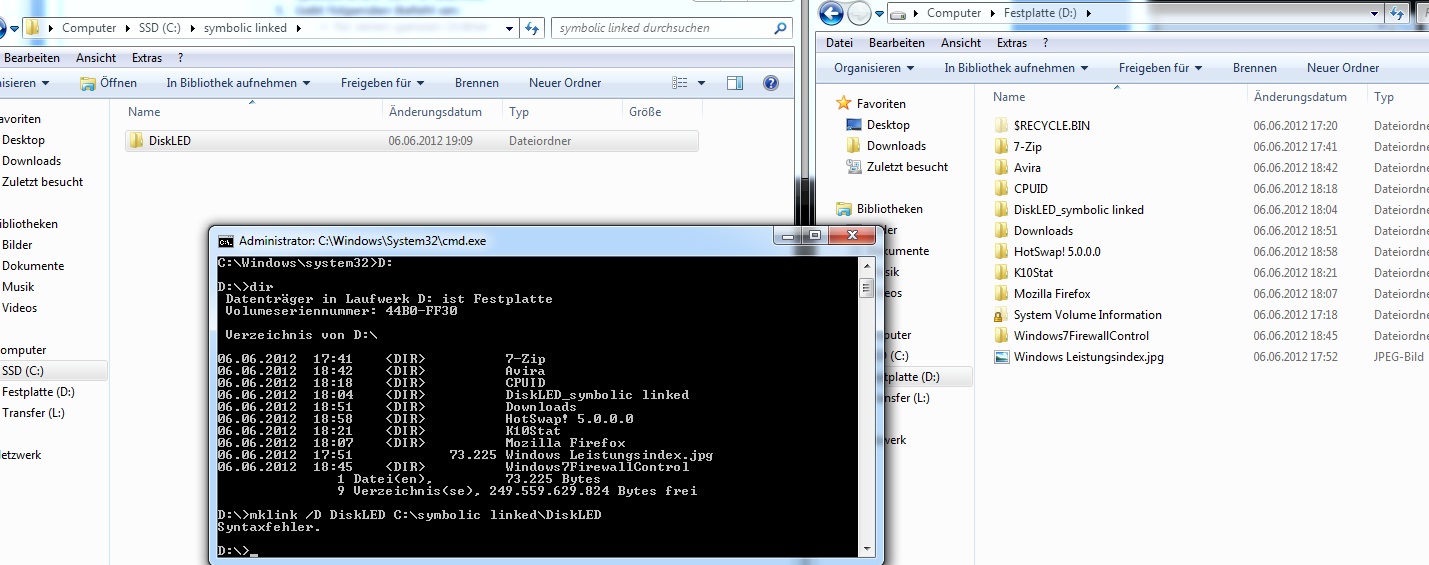1429x565 pixels.
Task: Click Brennen in left Explorer toolbar
Action: [477, 83]
